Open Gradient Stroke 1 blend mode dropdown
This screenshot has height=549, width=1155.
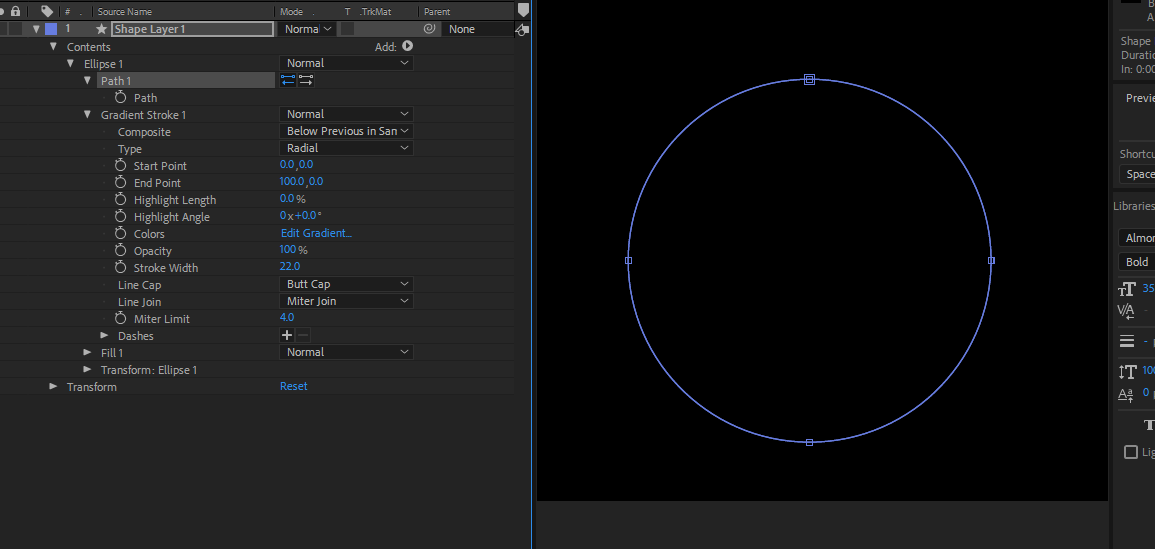click(346, 114)
